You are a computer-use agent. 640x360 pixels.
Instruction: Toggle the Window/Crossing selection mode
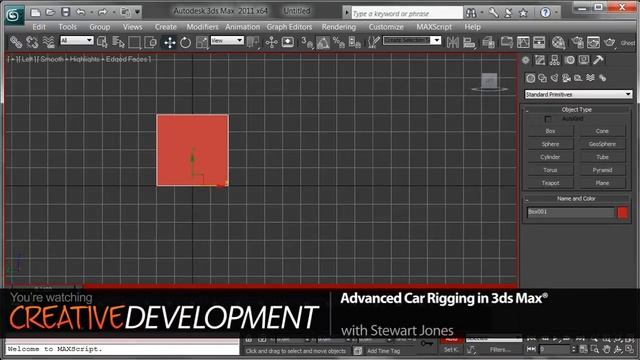(151, 42)
